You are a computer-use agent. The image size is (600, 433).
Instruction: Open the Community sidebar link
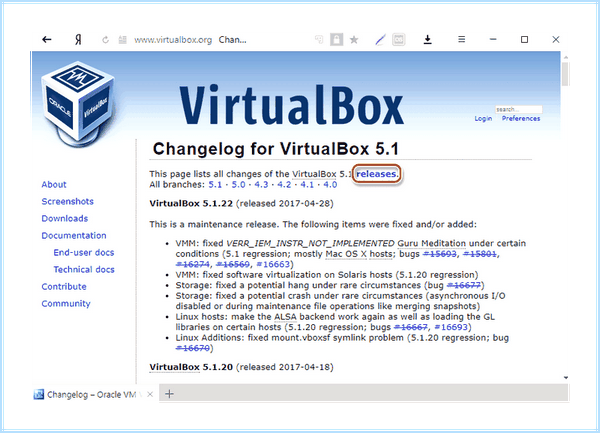66,304
